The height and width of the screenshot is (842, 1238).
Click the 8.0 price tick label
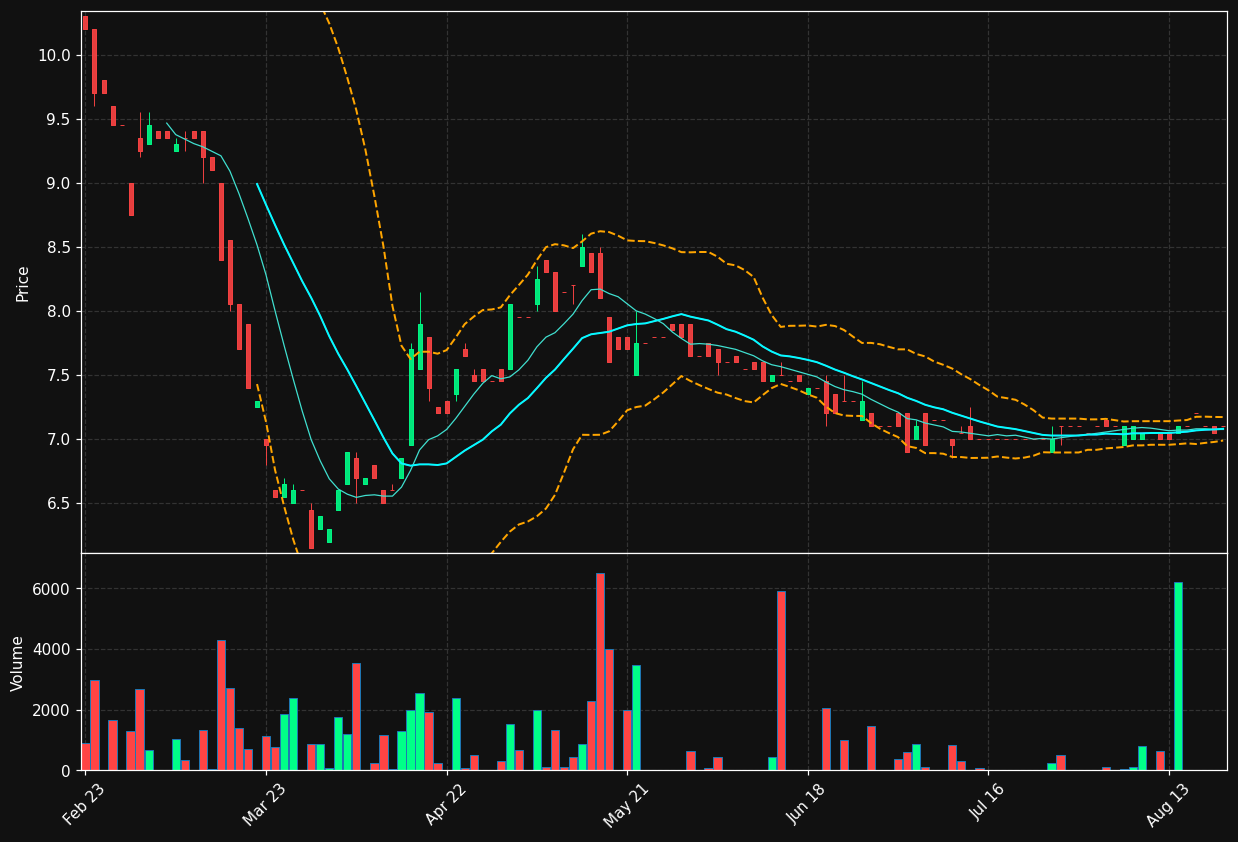point(58,311)
